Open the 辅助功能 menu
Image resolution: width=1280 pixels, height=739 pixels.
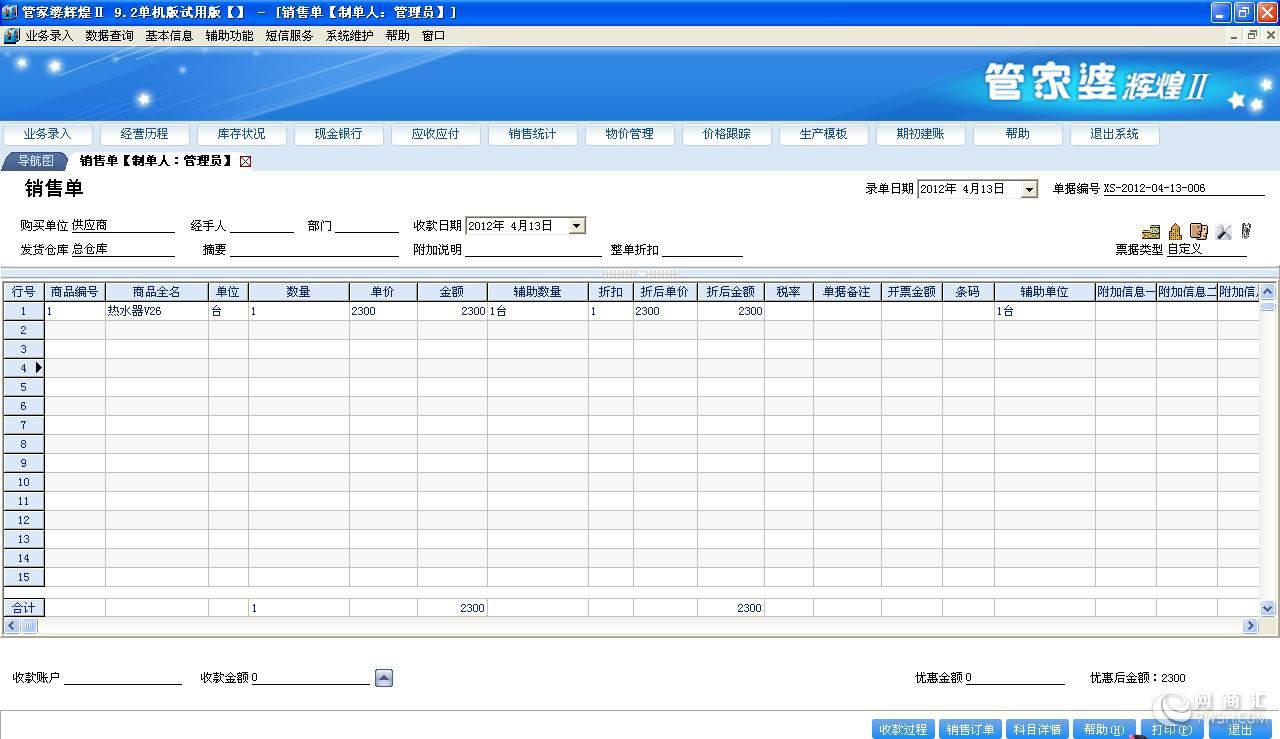[229, 35]
